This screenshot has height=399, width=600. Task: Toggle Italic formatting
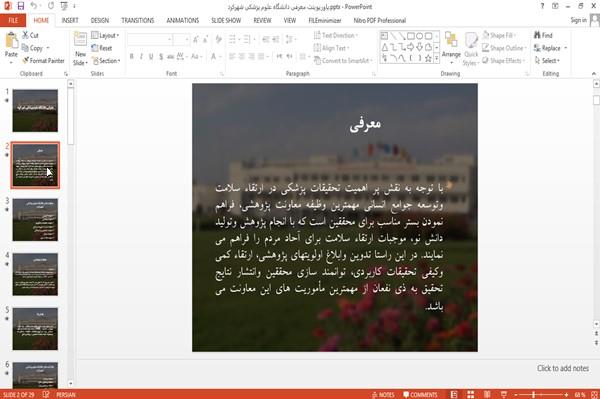[141, 57]
